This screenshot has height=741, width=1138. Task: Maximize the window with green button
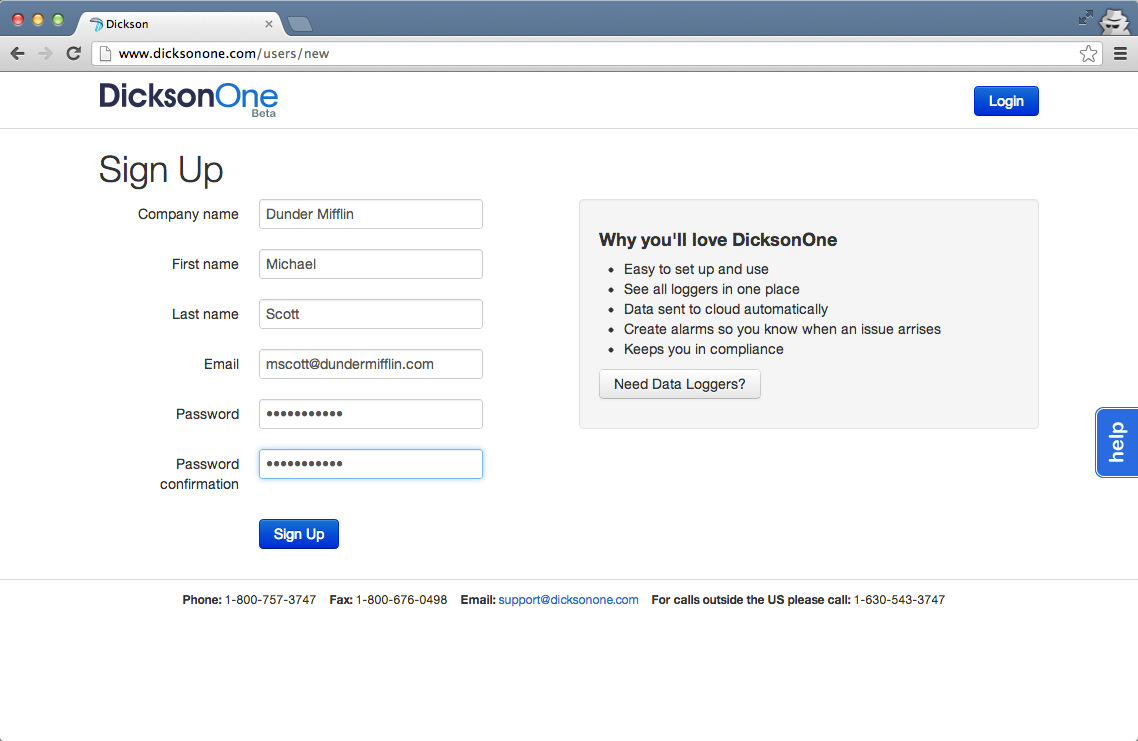coord(58,20)
